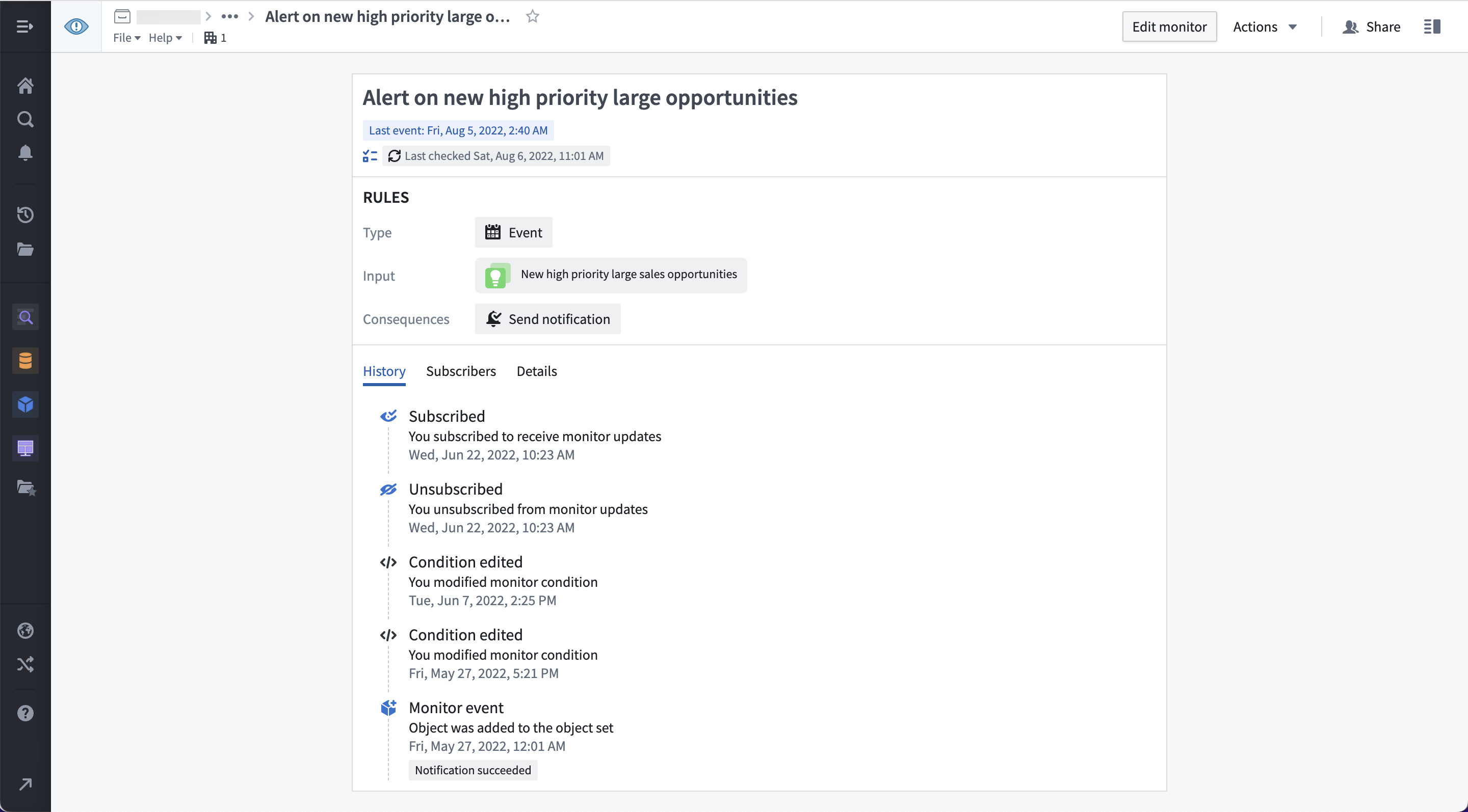Switch to the Details tab
The width and height of the screenshot is (1468, 812).
point(536,371)
